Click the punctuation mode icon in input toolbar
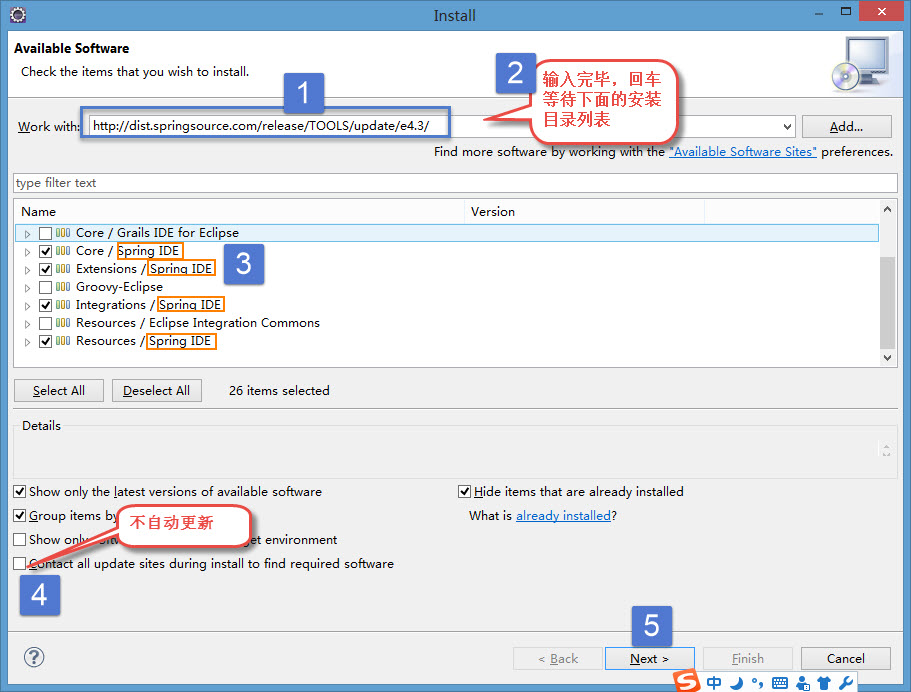 [x=758, y=683]
